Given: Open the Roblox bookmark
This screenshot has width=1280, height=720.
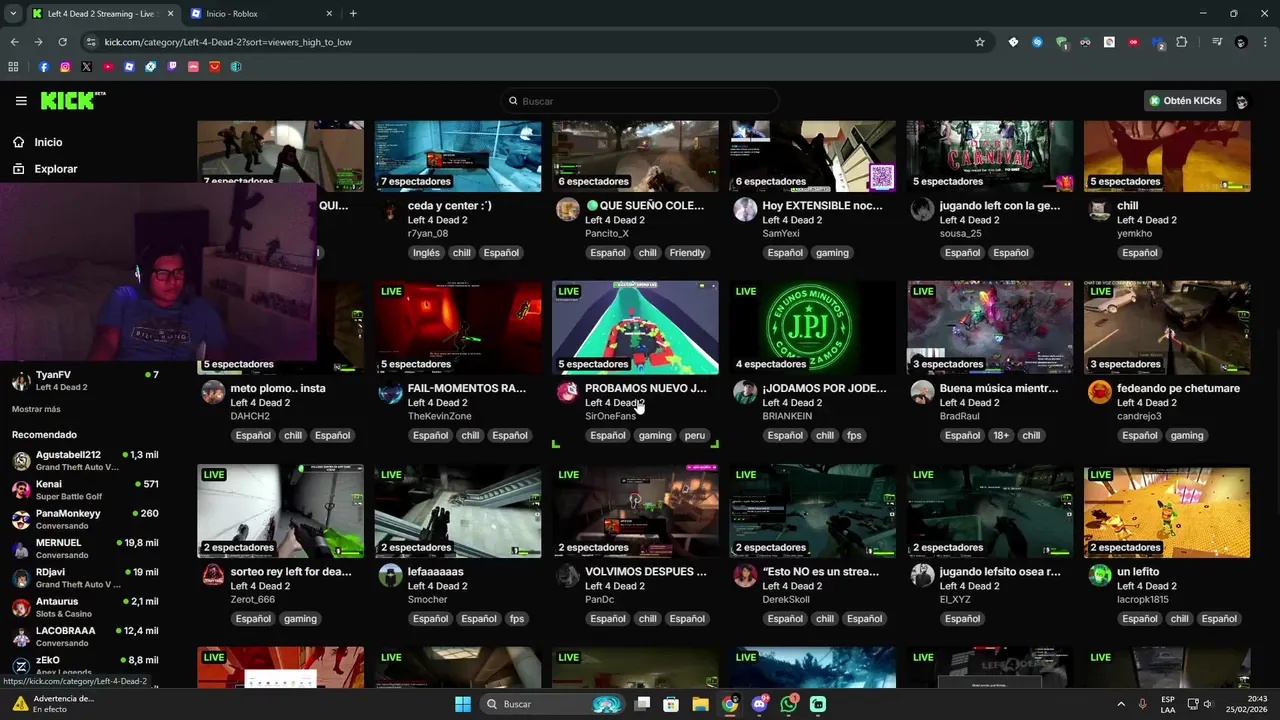Looking at the screenshot, I should (129, 67).
